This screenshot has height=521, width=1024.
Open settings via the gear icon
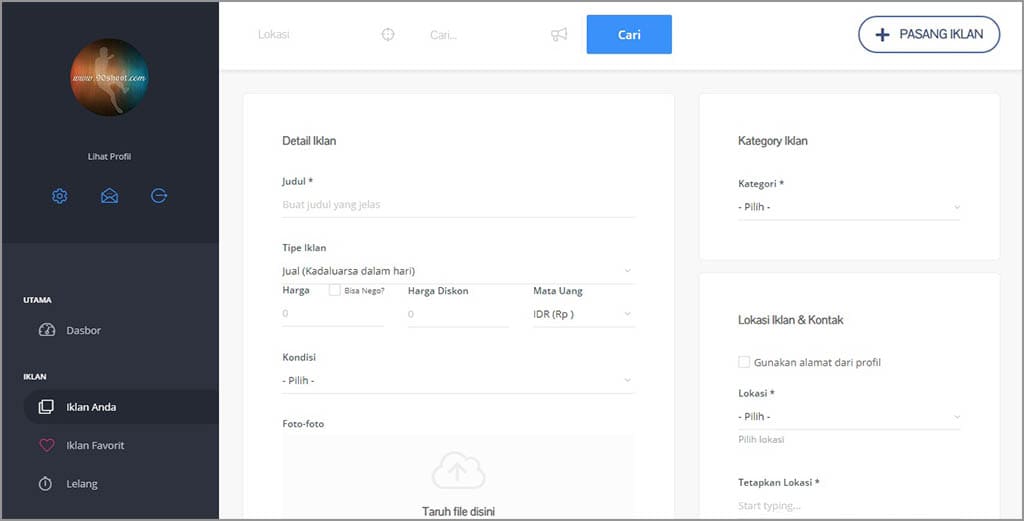(x=60, y=196)
